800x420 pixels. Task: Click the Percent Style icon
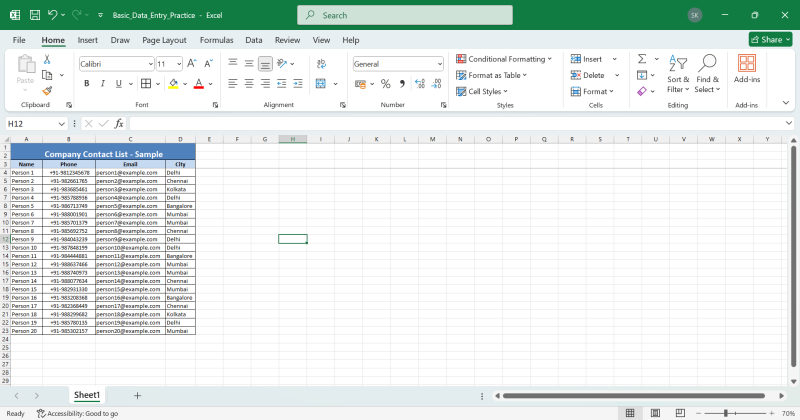tap(386, 84)
